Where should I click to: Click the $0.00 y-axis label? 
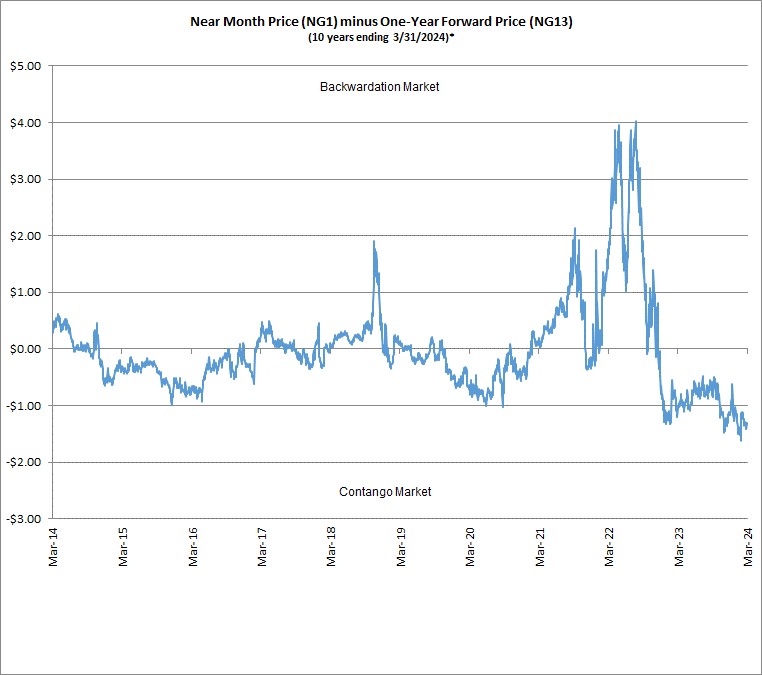pyautogui.click(x=26, y=349)
